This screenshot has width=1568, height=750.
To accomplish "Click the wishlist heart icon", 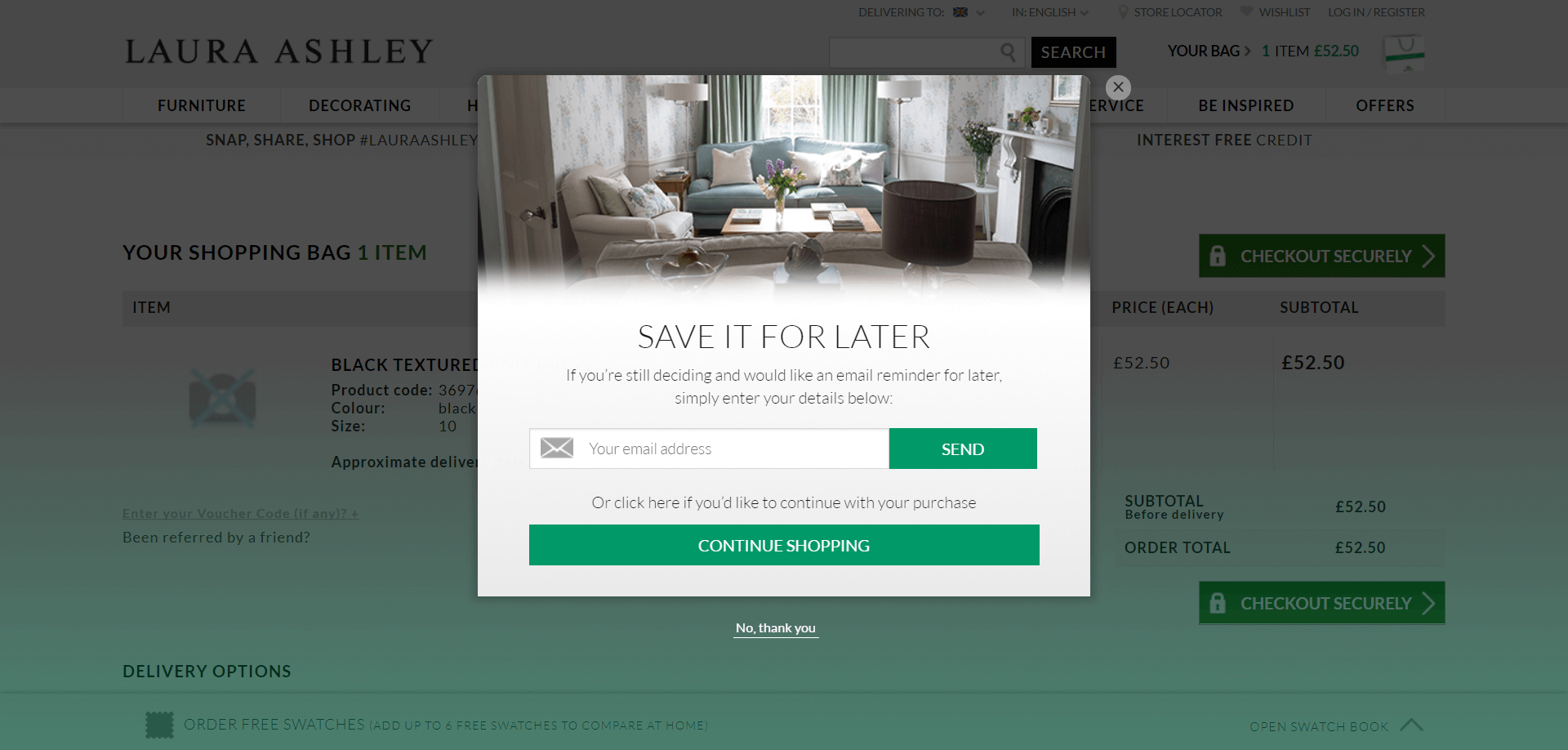I will click(x=1246, y=11).
